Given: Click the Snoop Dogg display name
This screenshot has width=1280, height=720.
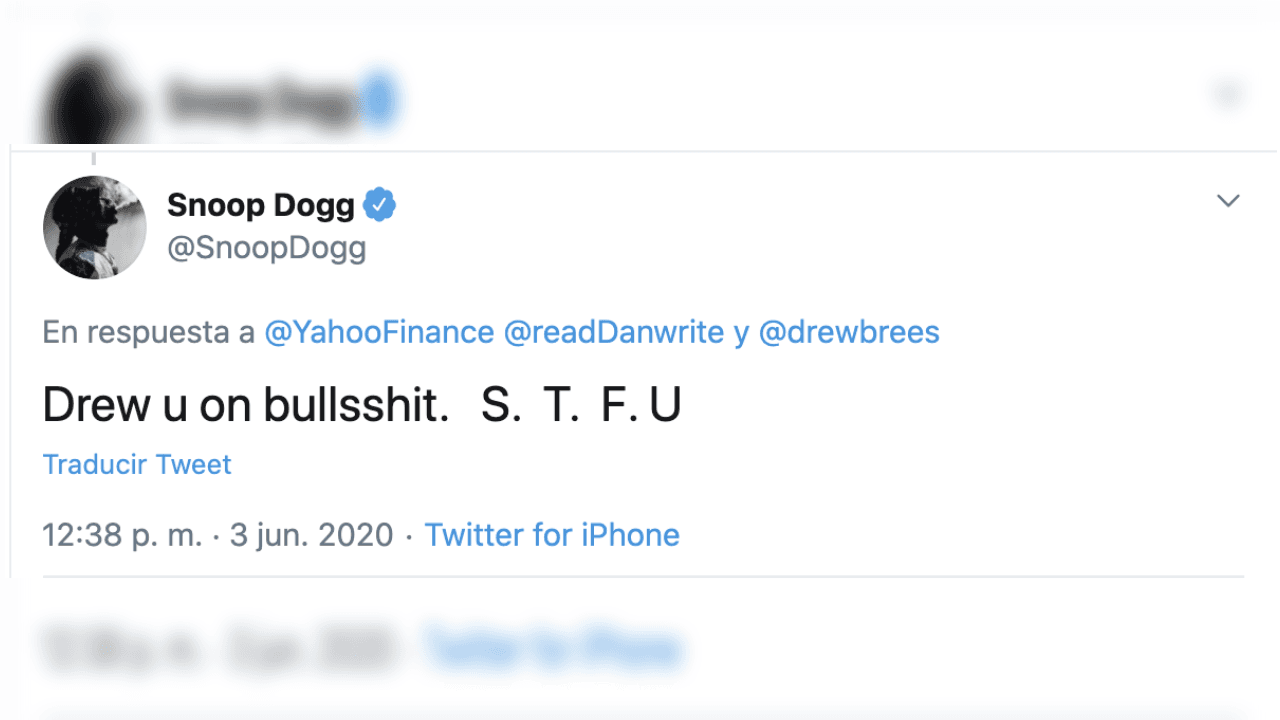Looking at the screenshot, I should [x=259, y=203].
